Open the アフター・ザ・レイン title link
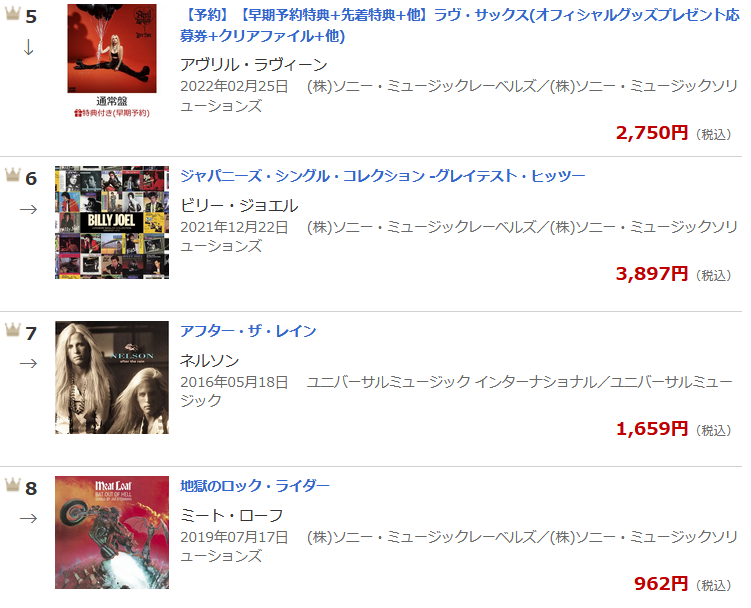751x608 pixels. click(x=248, y=331)
